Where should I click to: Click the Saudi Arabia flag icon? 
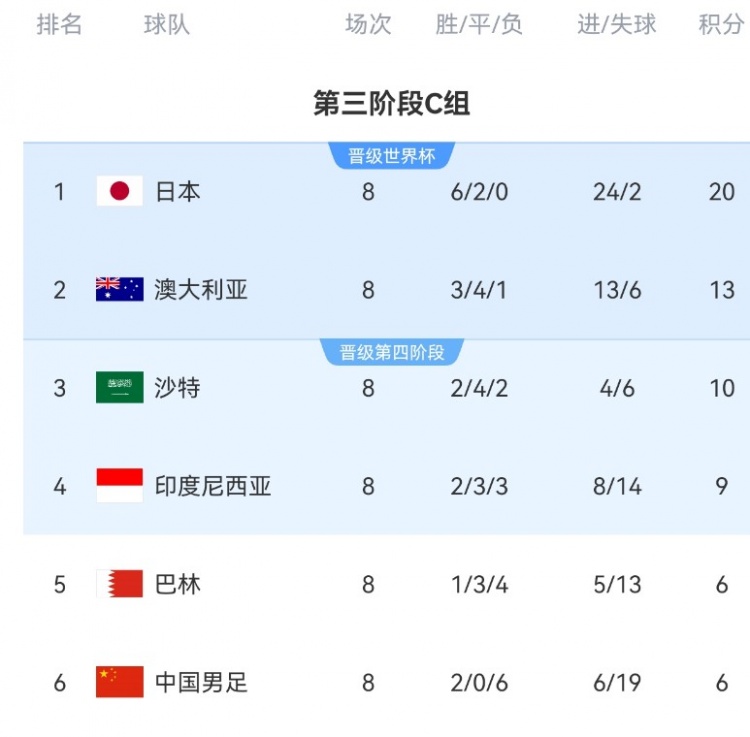pyautogui.click(x=120, y=387)
